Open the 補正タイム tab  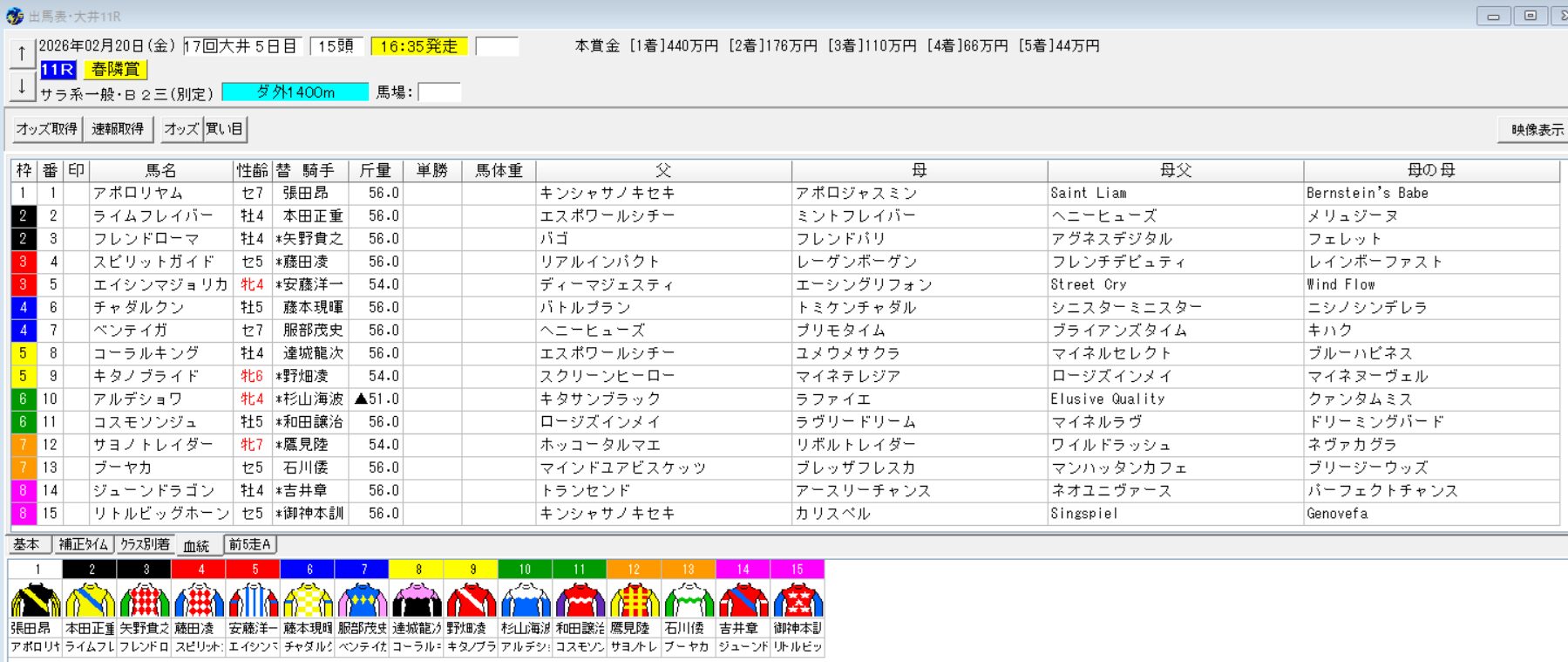[84, 545]
